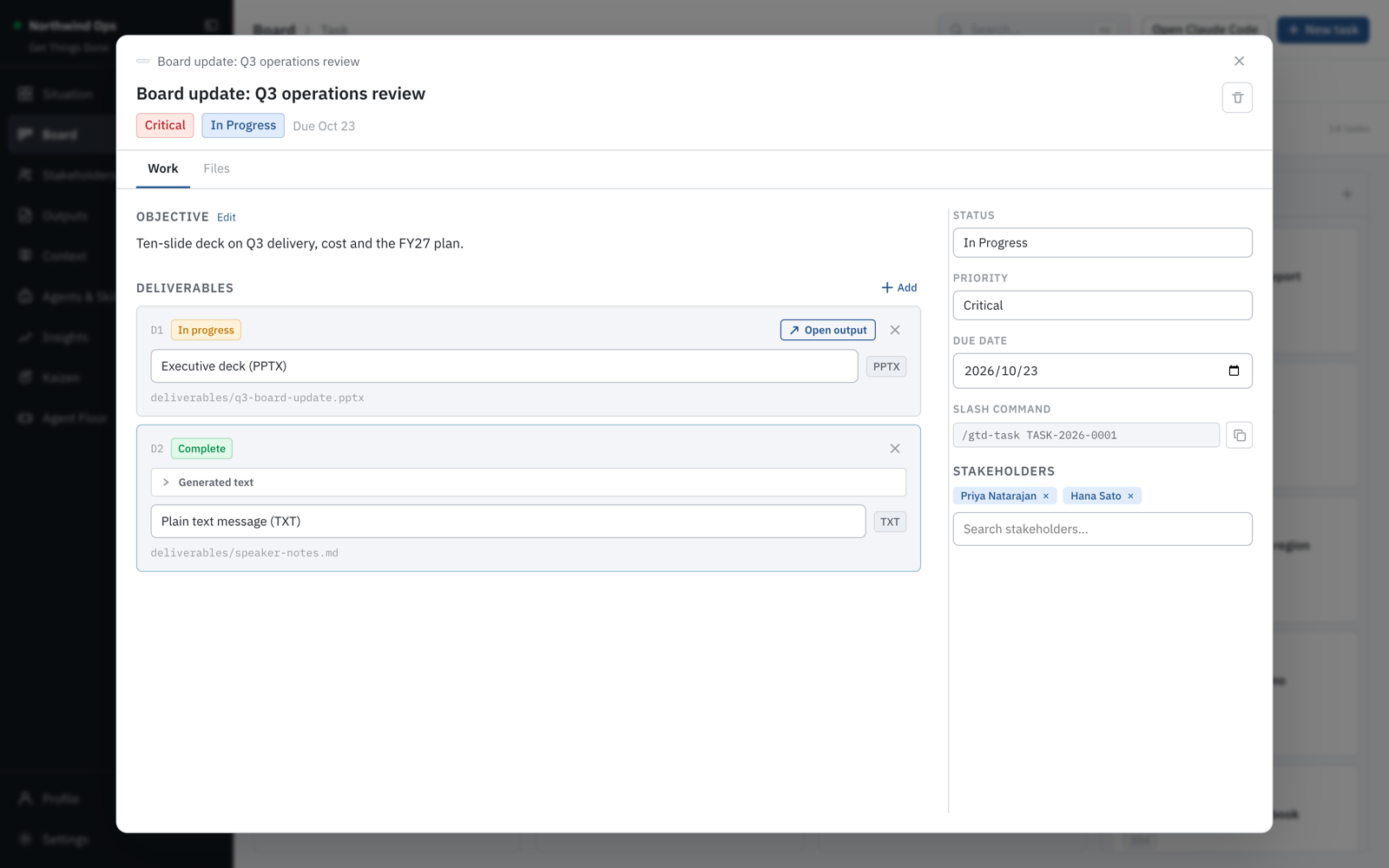
Task: Click the In Progress status badge in header
Action: [x=243, y=125]
